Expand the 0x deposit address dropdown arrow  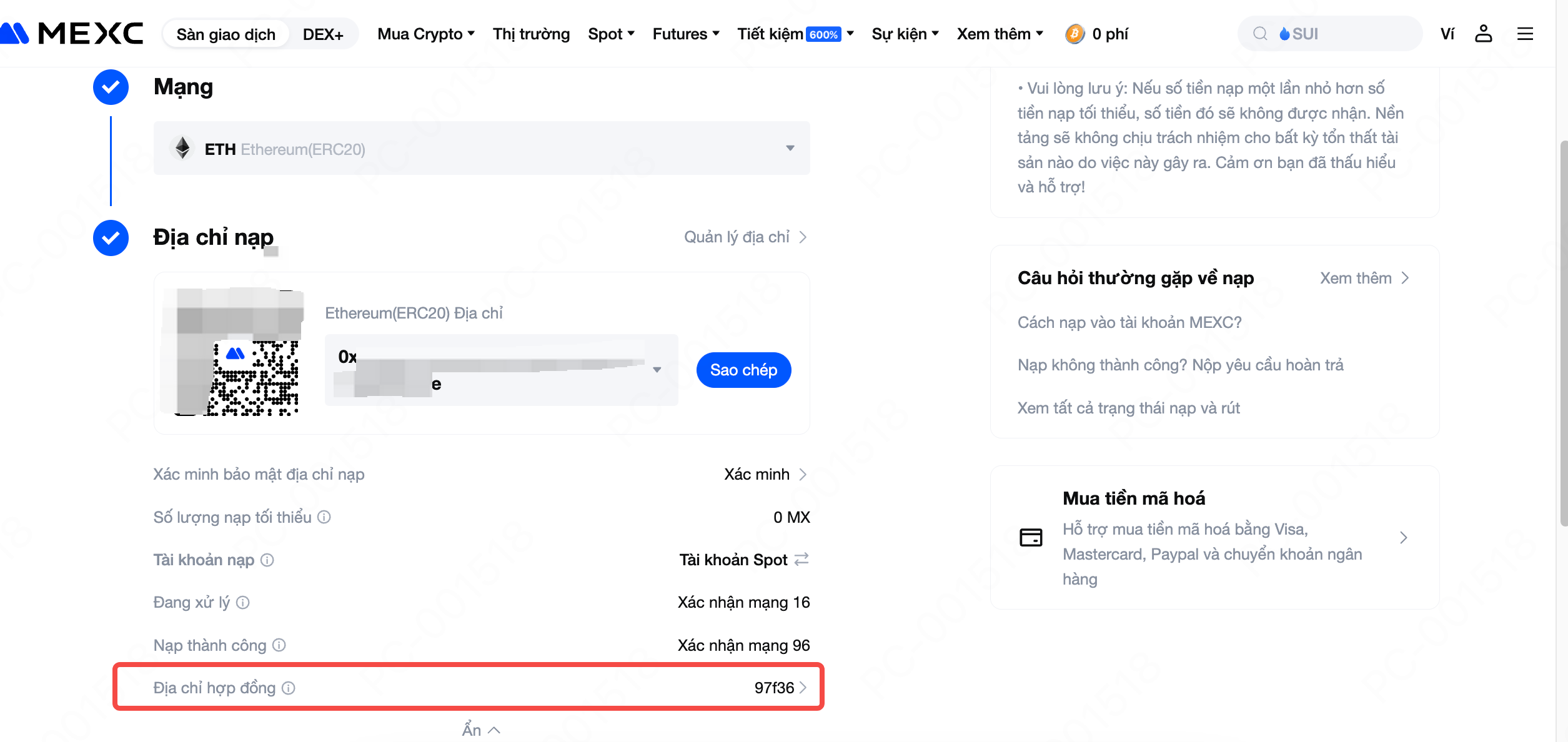(657, 370)
